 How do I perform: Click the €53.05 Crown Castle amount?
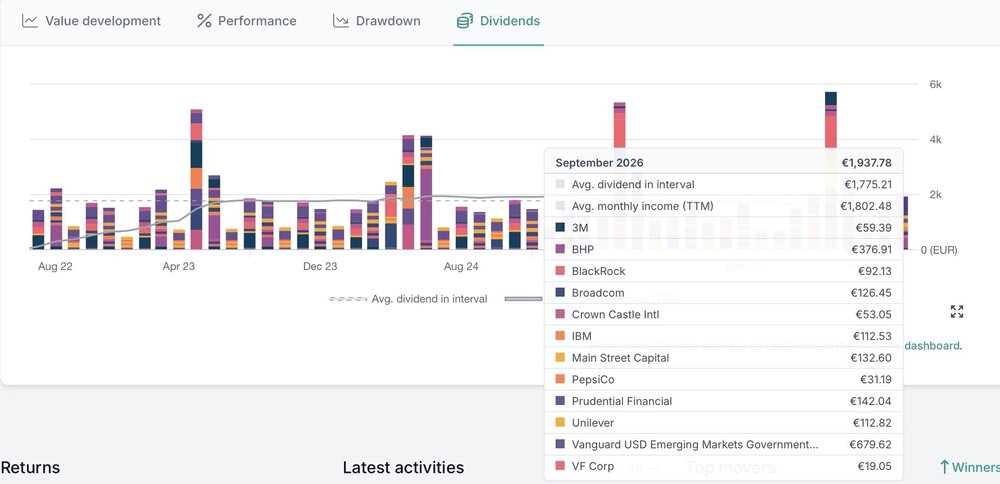tap(874, 314)
